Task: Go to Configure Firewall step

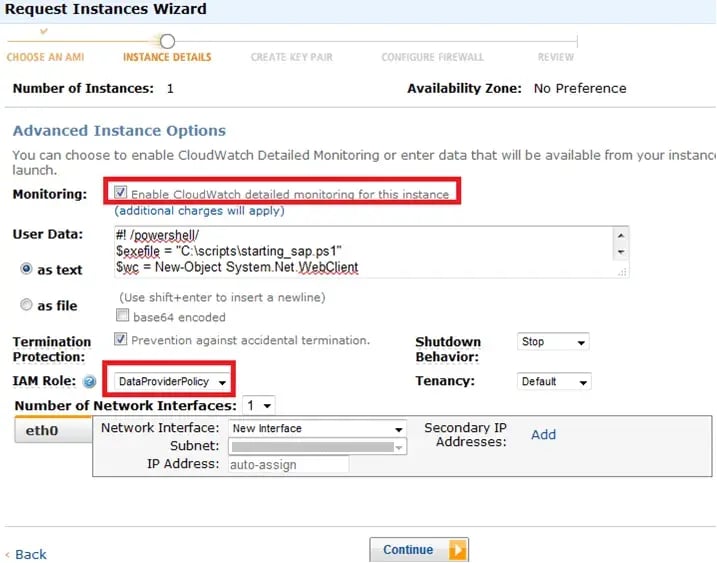Action: tap(432, 57)
